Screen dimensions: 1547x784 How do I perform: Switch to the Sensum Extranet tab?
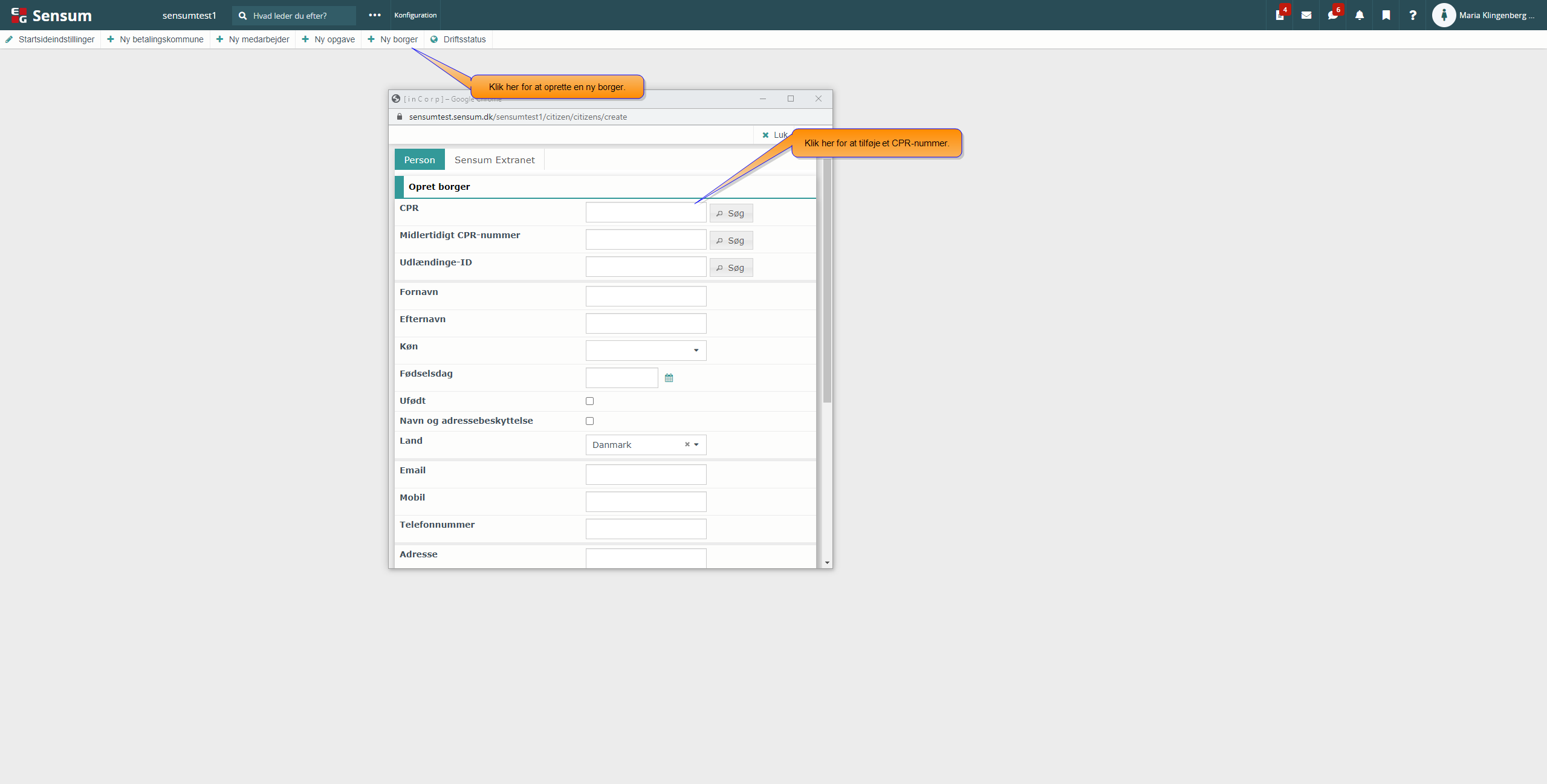pos(495,160)
